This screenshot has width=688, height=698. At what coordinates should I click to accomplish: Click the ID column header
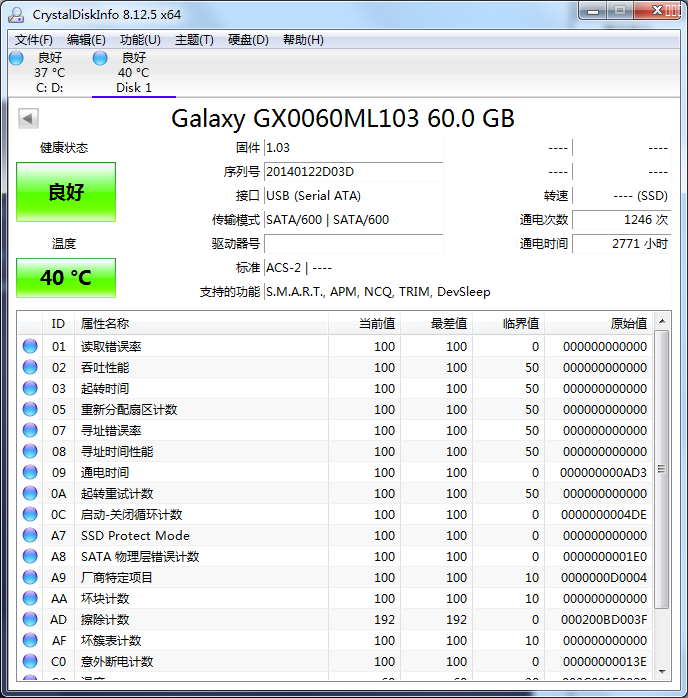(x=58, y=324)
